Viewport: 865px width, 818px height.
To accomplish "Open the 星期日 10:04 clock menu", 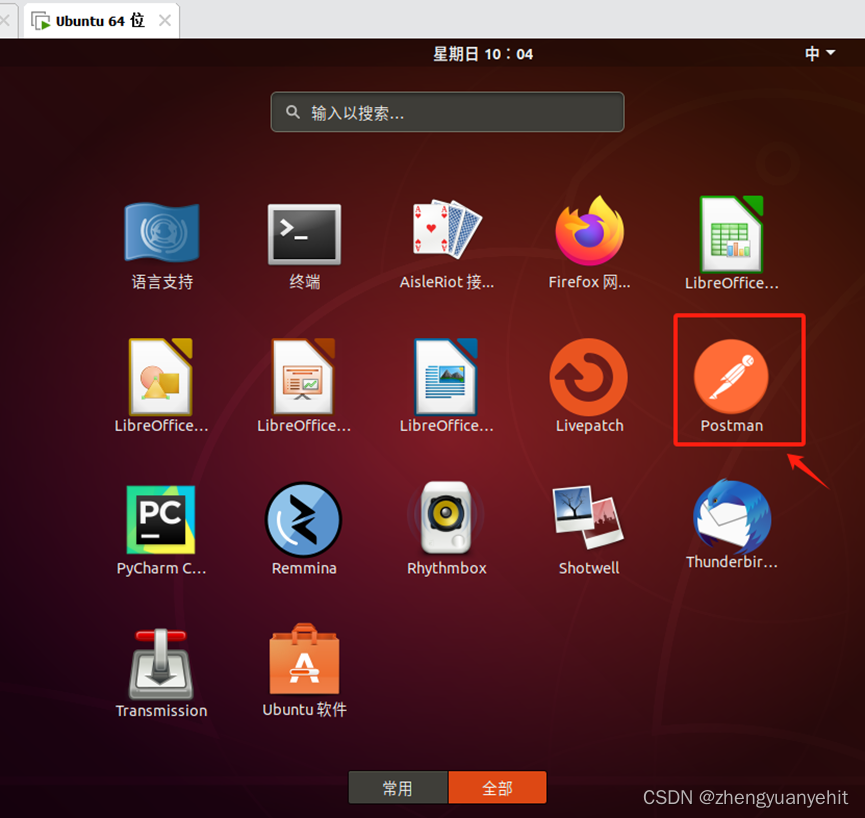I will click(x=483, y=54).
